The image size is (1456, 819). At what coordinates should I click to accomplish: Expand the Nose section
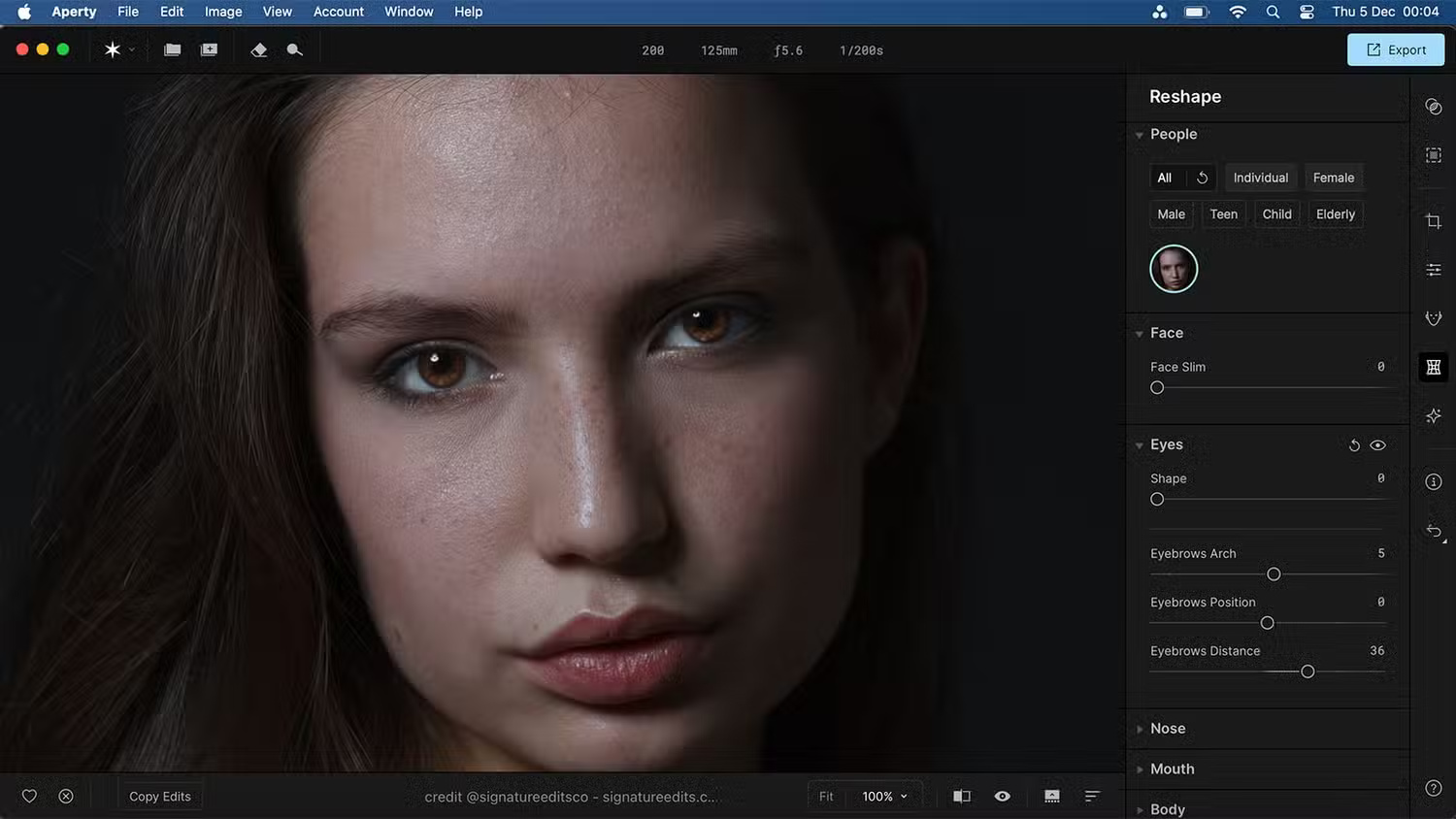[1168, 729]
